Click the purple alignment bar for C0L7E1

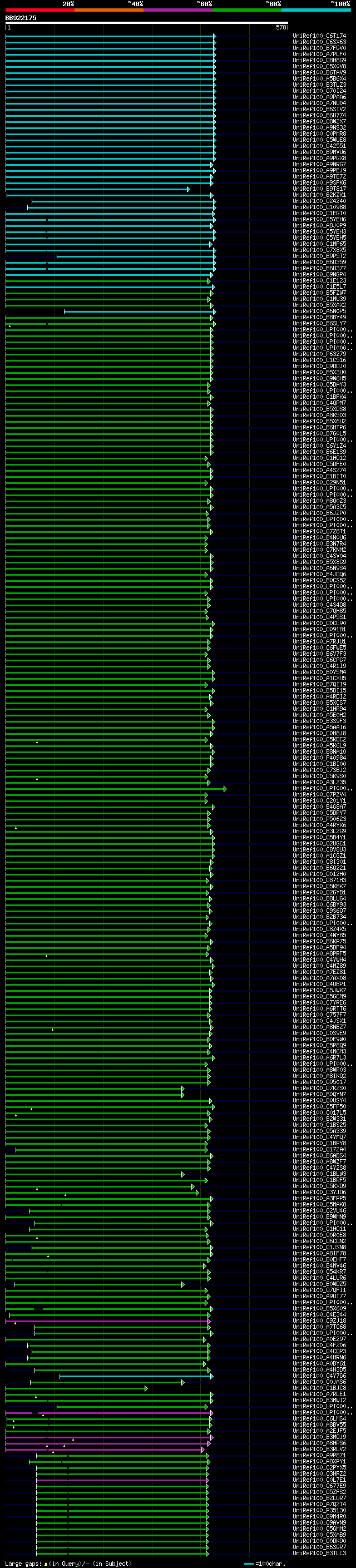click(122, 1480)
